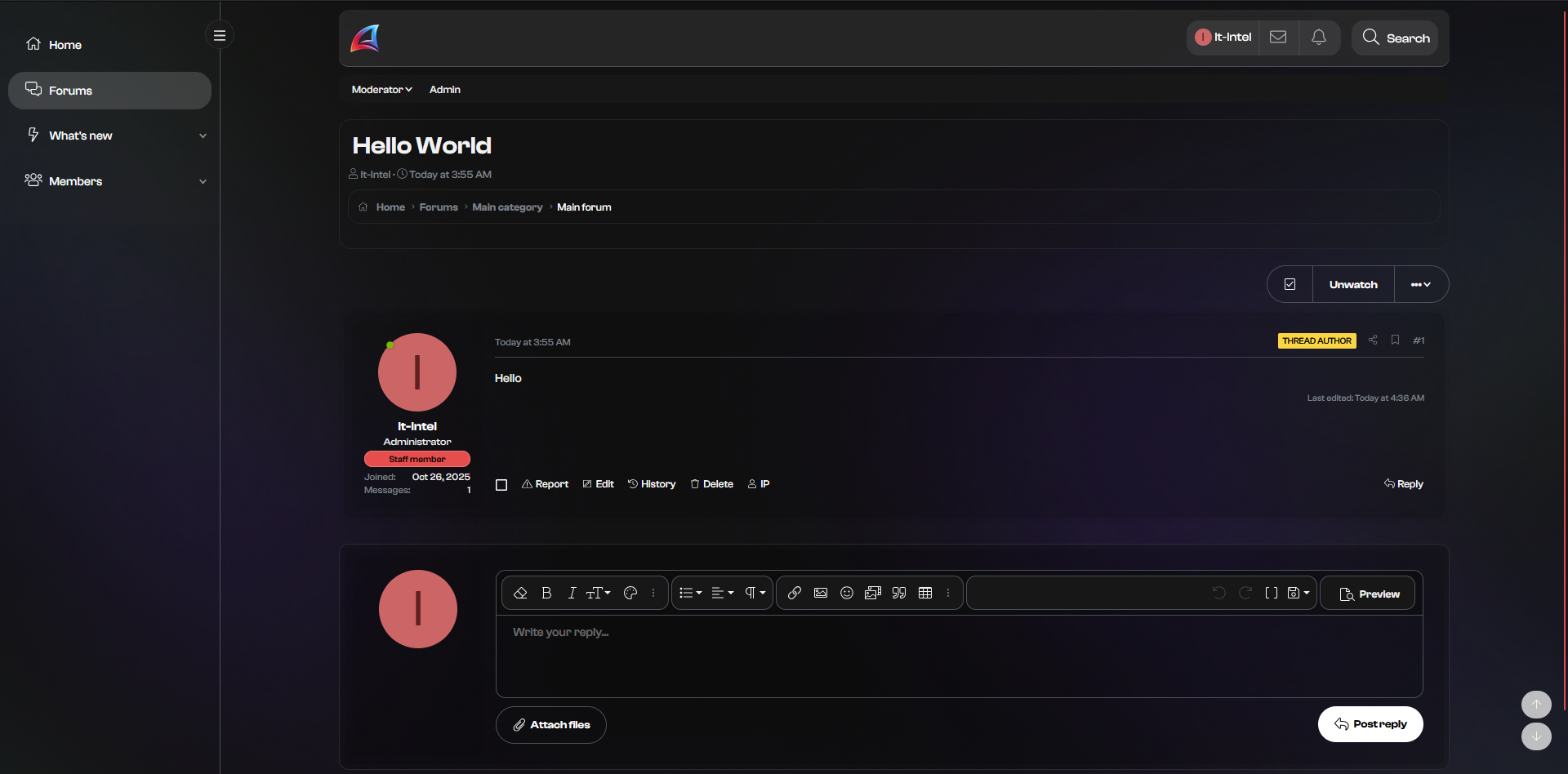Bookmark the first post

[1396, 340]
